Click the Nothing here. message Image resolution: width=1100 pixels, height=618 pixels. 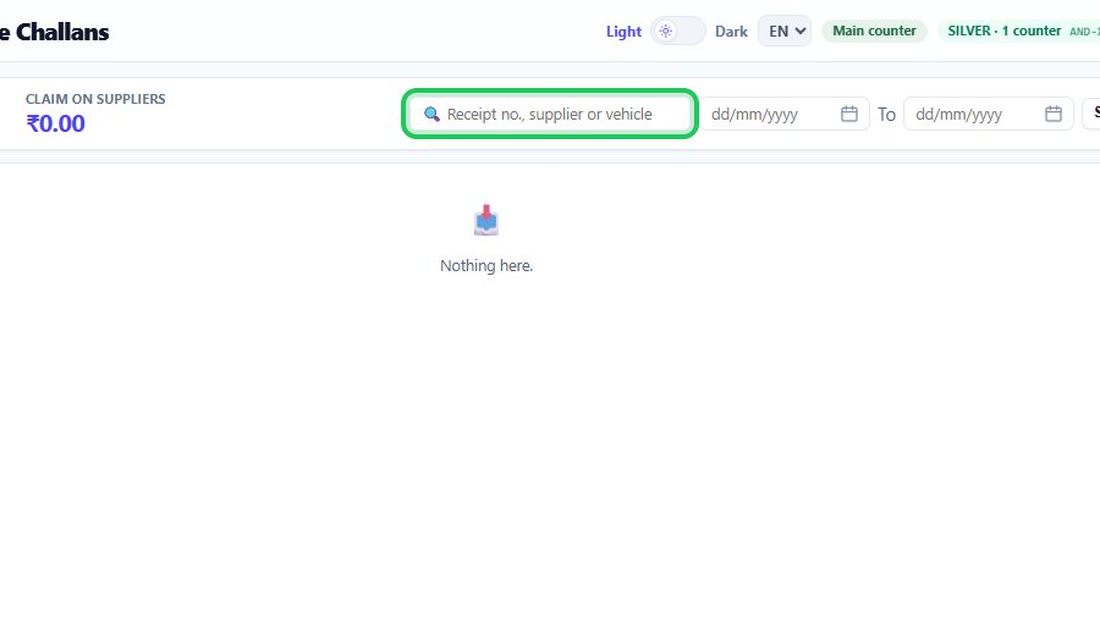pyautogui.click(x=486, y=266)
